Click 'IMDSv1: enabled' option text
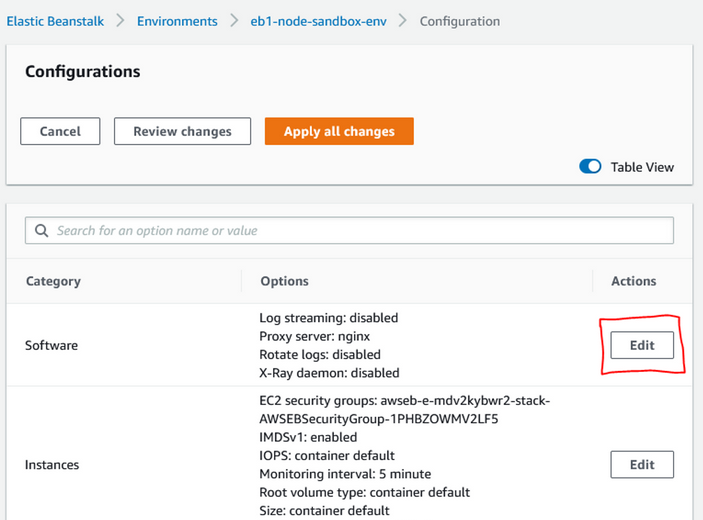The width and height of the screenshot is (703, 520). (308, 437)
